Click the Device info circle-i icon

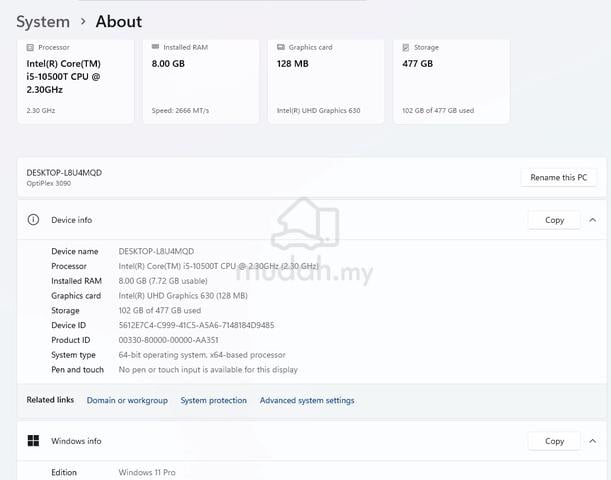pyautogui.click(x=33, y=220)
